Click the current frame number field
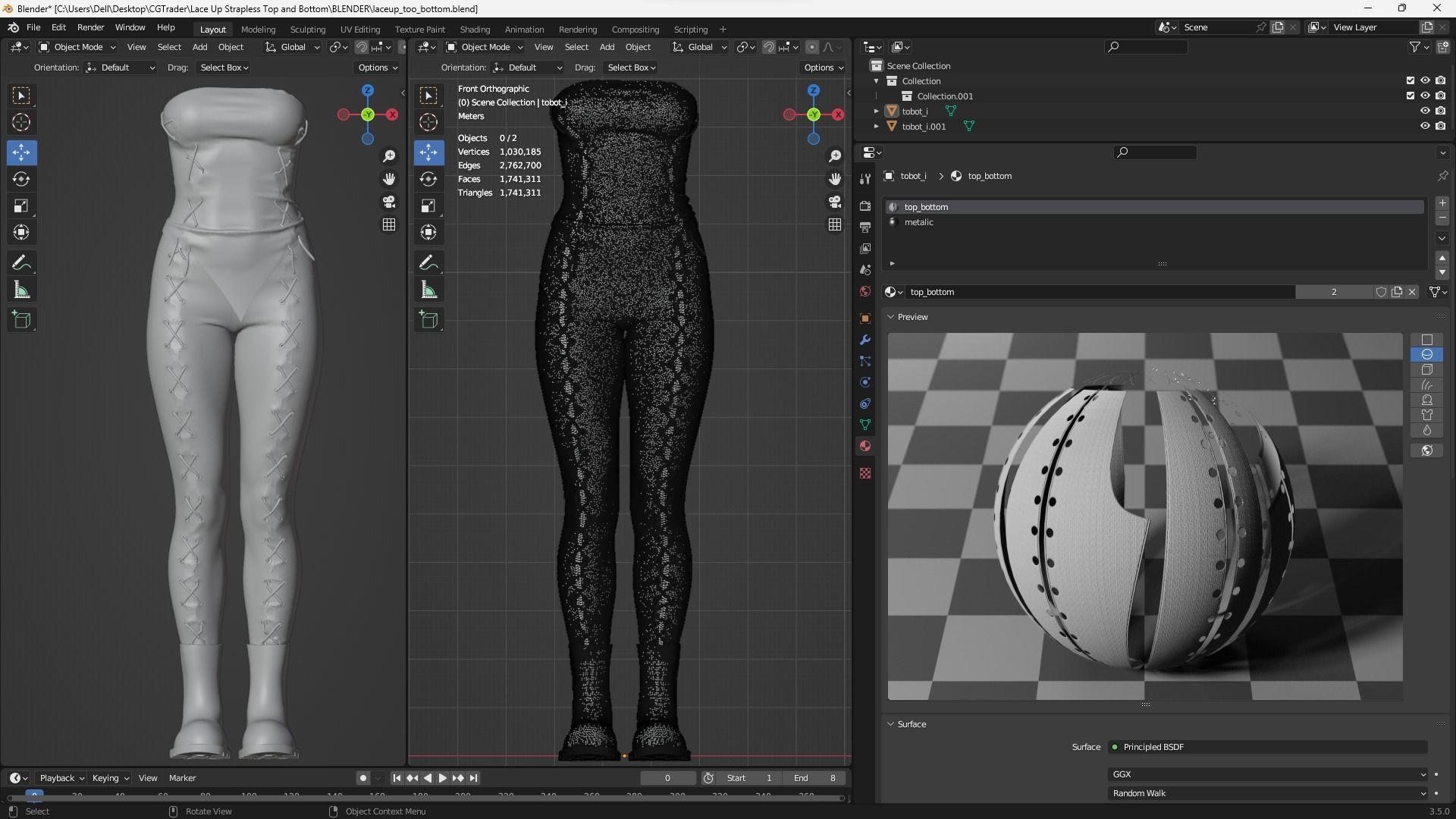This screenshot has height=819, width=1456. (x=667, y=778)
